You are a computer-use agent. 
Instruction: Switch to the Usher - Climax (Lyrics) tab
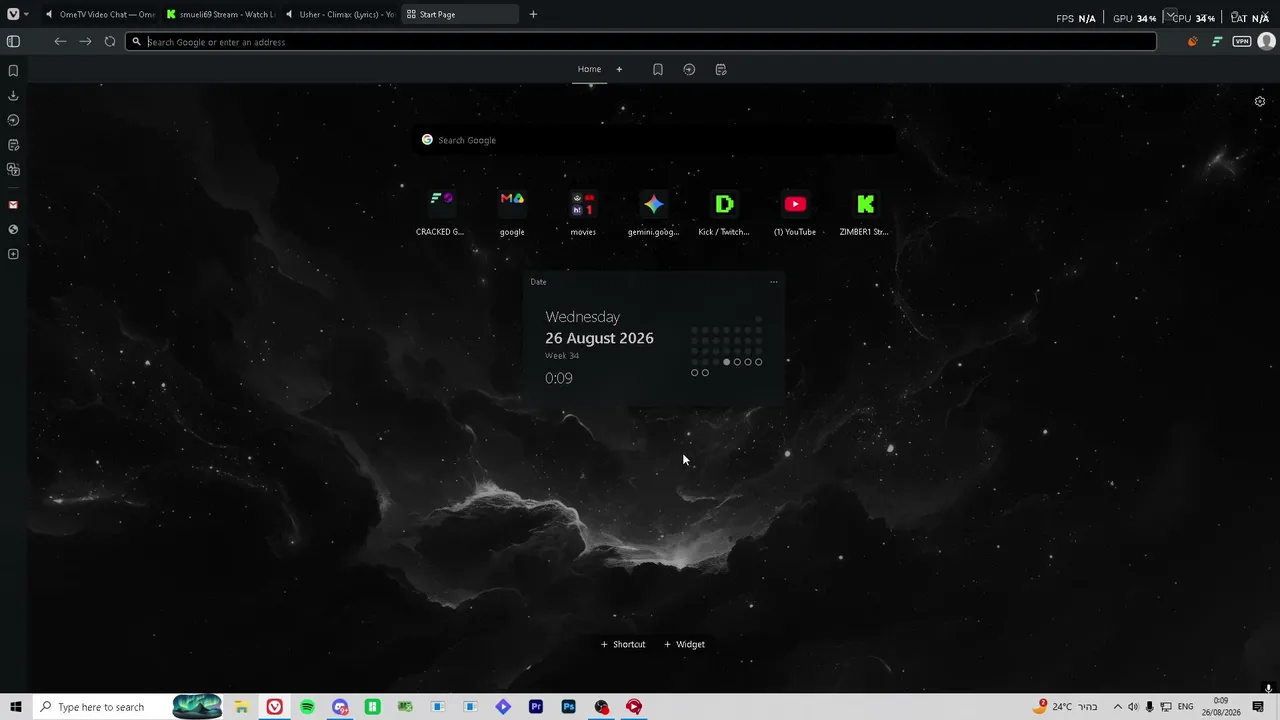click(340, 14)
